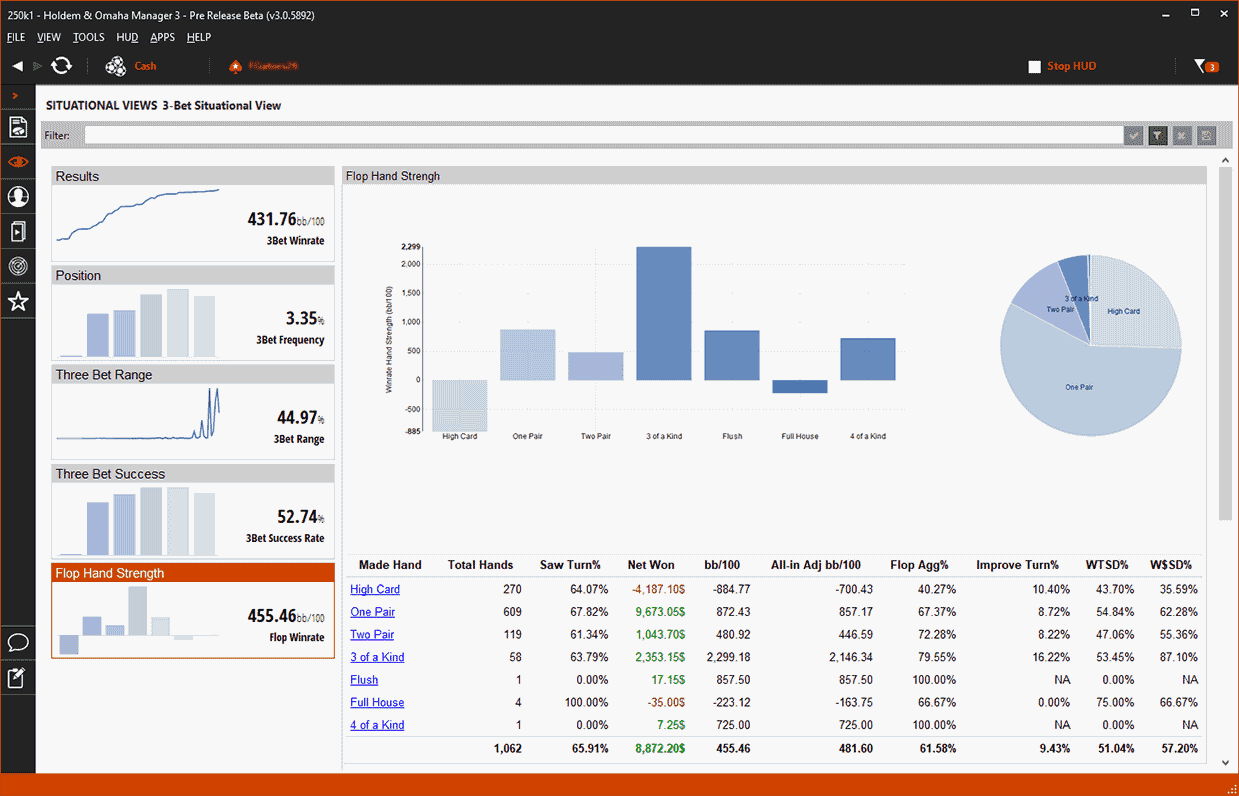Open the top-right filter icon with badge 3
1239x796 pixels.
pos(1205,66)
